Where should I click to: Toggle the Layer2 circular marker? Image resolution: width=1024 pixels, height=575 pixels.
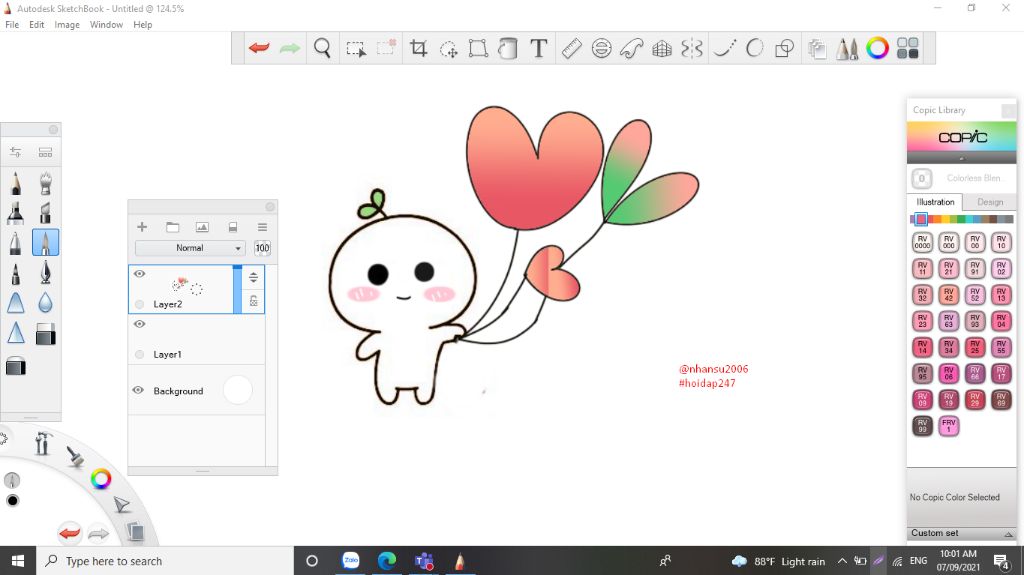click(x=139, y=304)
